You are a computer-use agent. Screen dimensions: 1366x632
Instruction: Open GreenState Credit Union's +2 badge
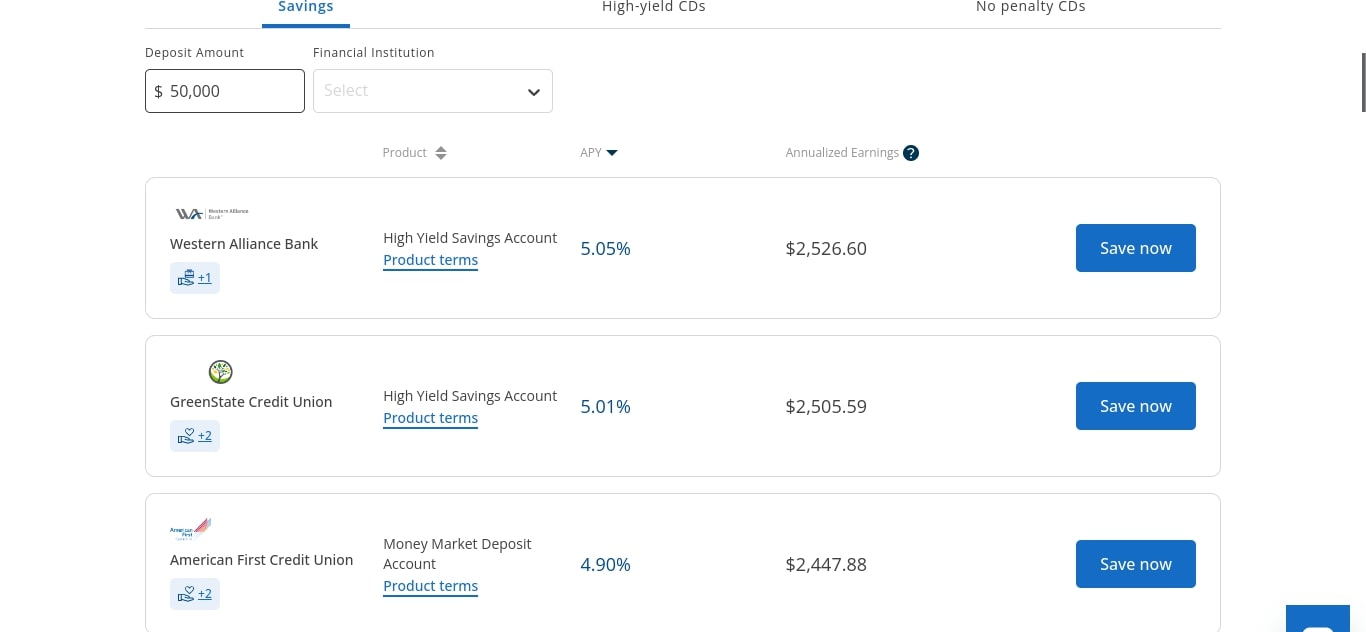click(x=195, y=436)
